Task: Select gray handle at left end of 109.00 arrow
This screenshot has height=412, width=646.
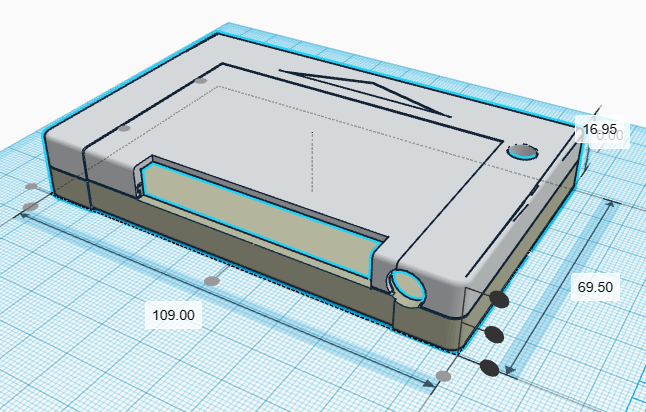Action: [30, 207]
